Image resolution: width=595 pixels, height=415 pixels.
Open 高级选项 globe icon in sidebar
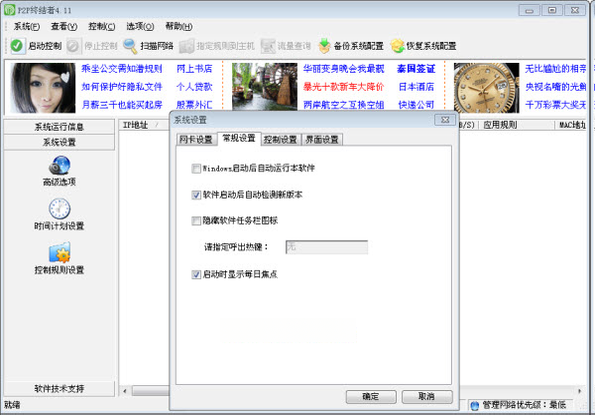pyautogui.click(x=60, y=165)
